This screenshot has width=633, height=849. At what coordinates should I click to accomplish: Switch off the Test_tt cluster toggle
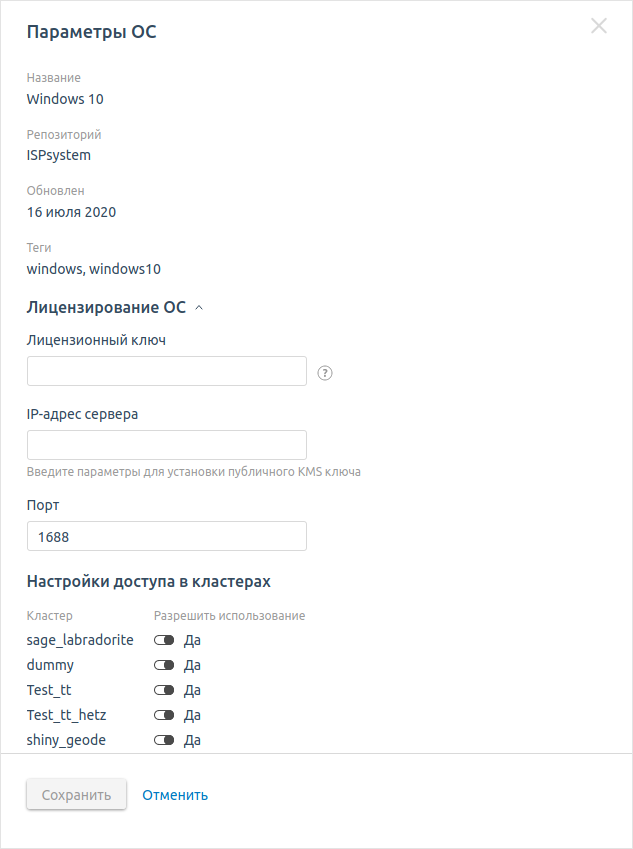tap(164, 690)
